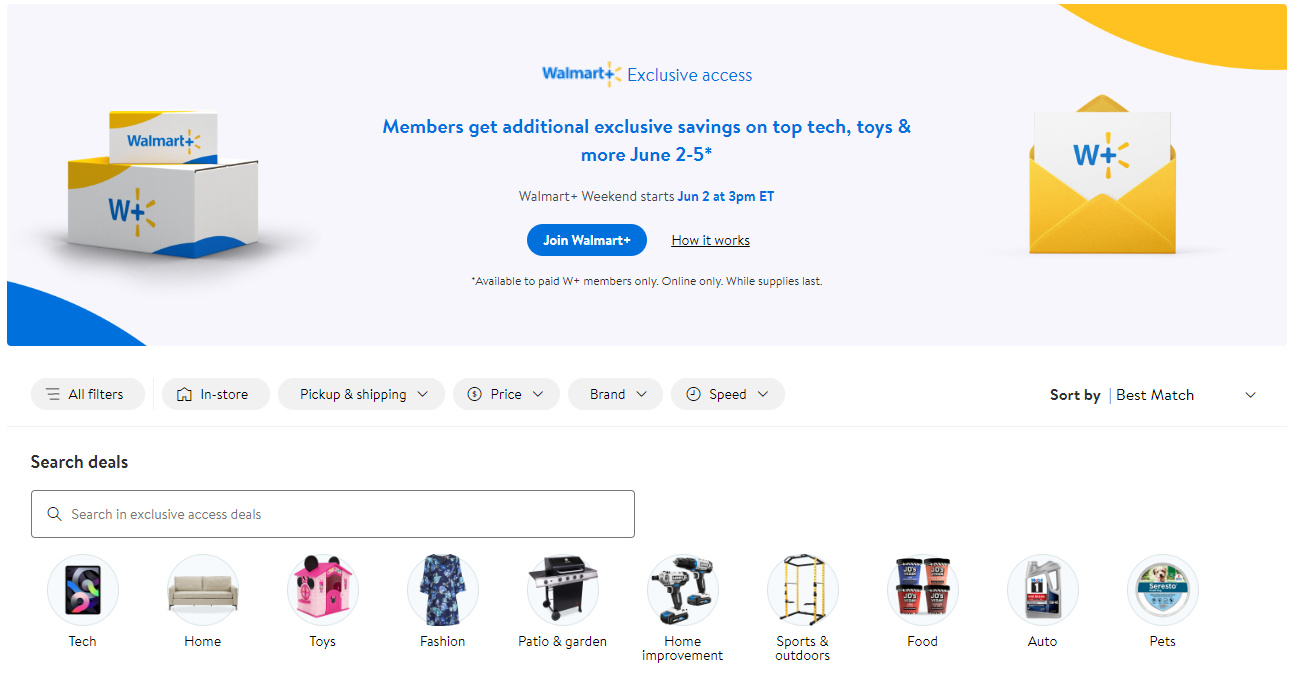Select the Home sofa category icon
This screenshot has height=680, width=1297.
click(203, 590)
